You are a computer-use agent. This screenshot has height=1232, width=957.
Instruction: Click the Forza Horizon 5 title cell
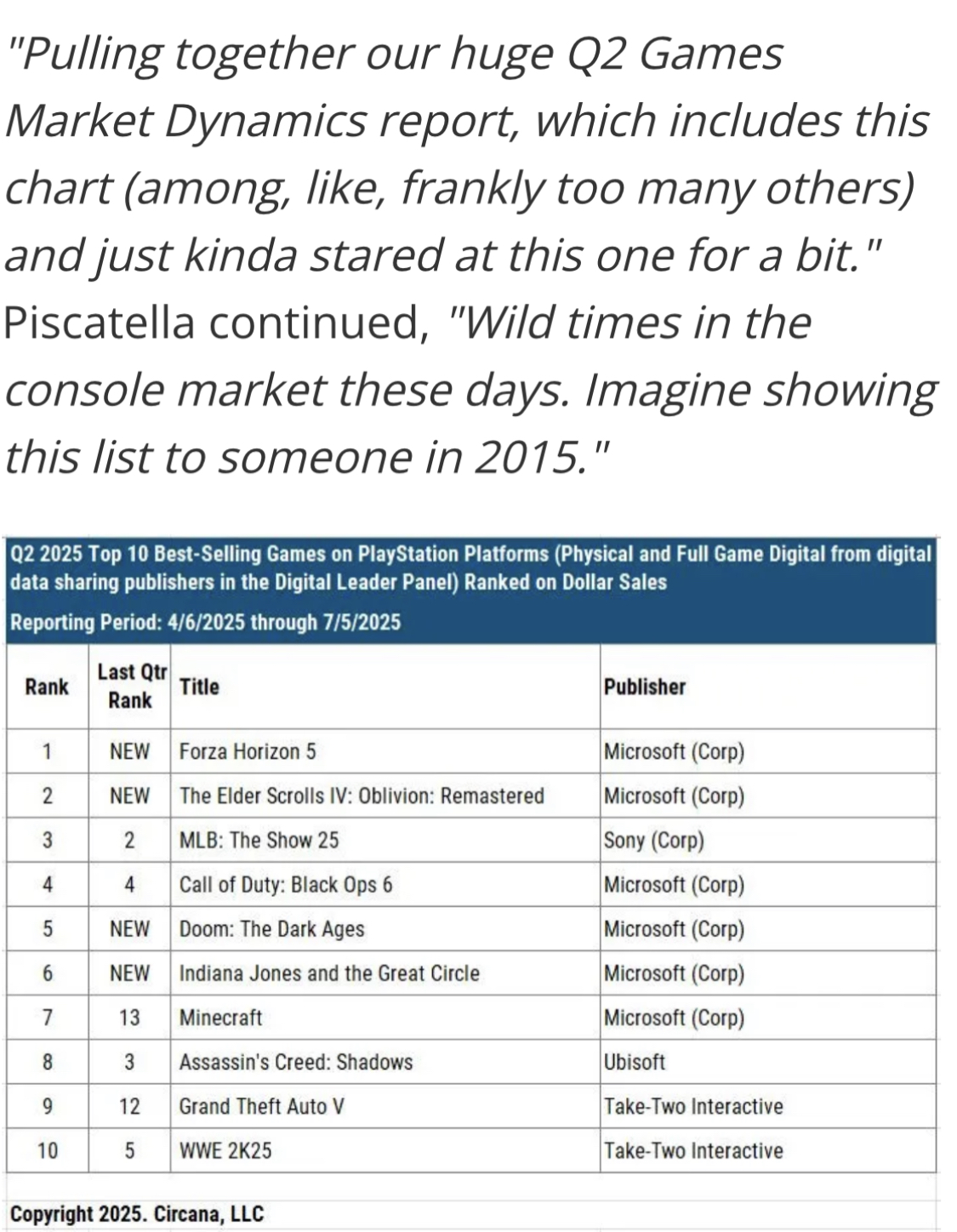coord(385,751)
